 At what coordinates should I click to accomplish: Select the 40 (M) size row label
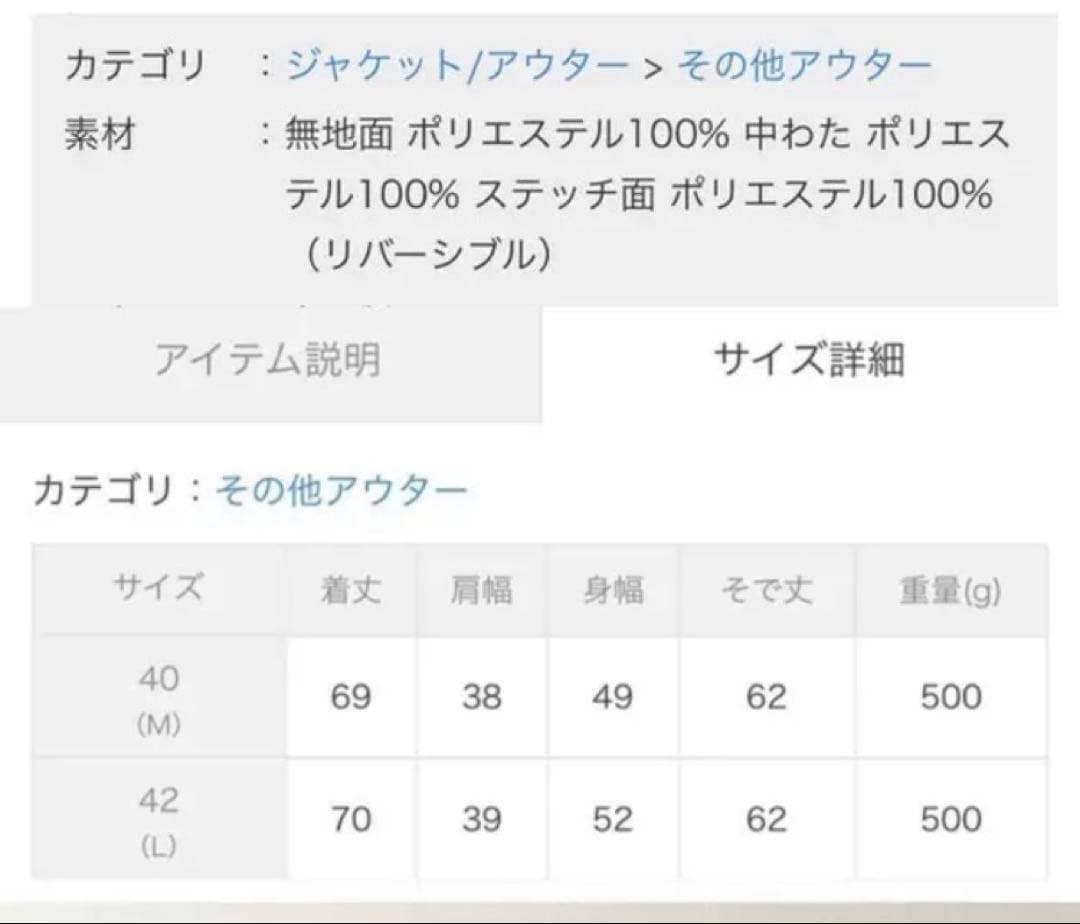[158, 699]
